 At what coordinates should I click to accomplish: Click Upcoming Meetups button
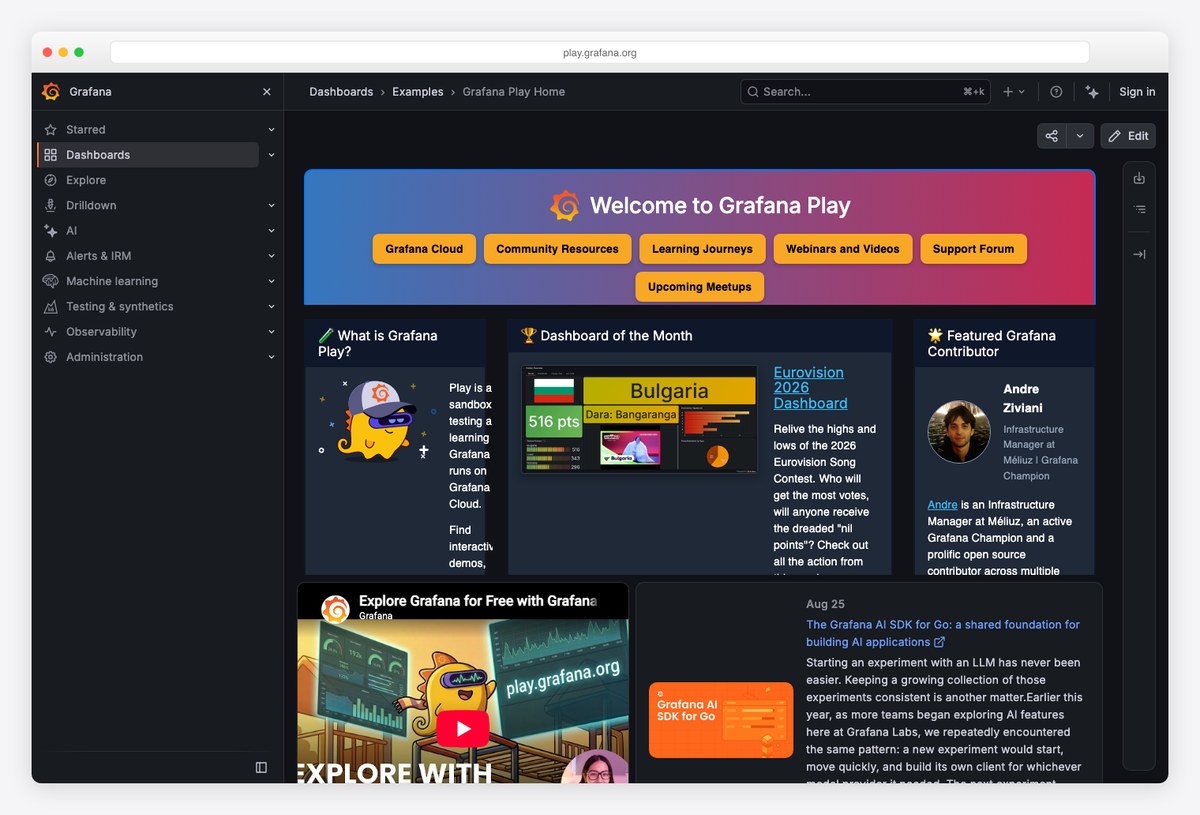(x=700, y=287)
